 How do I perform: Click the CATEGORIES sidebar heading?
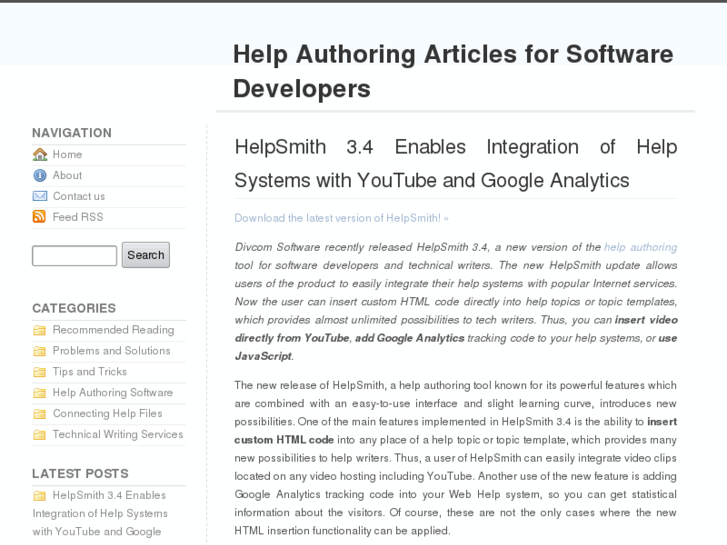[x=74, y=308]
